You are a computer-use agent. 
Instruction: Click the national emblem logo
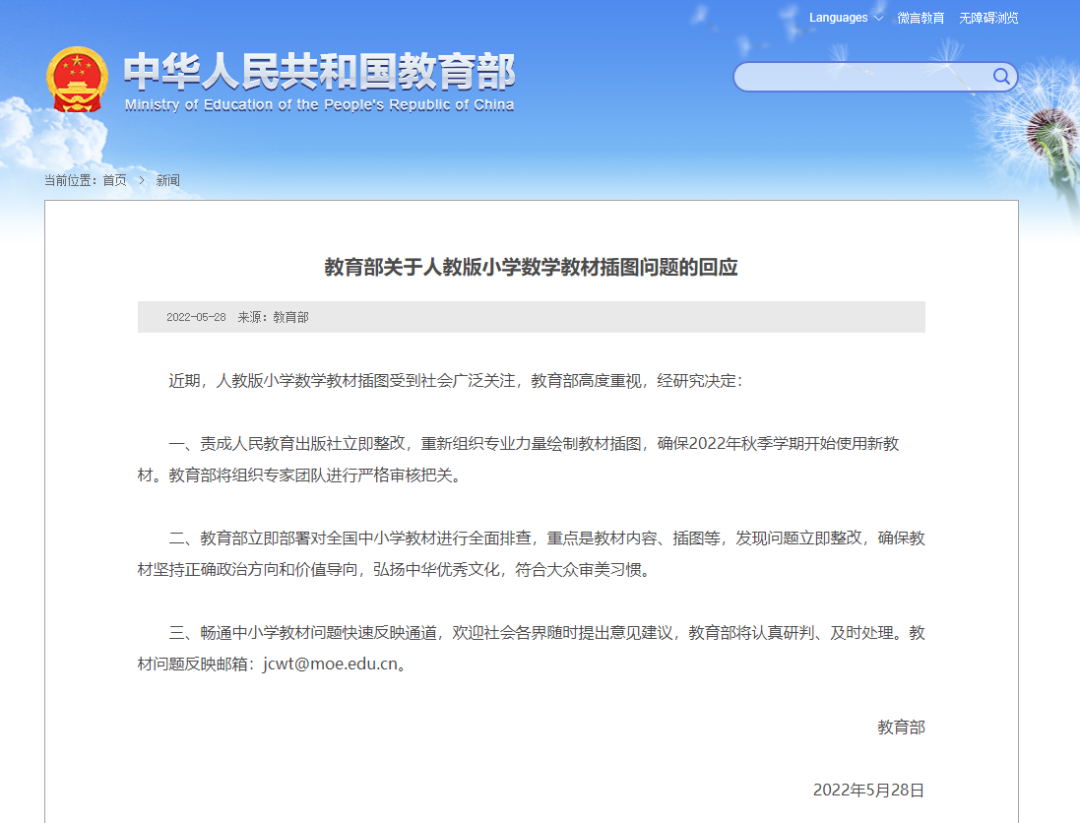click(77, 79)
